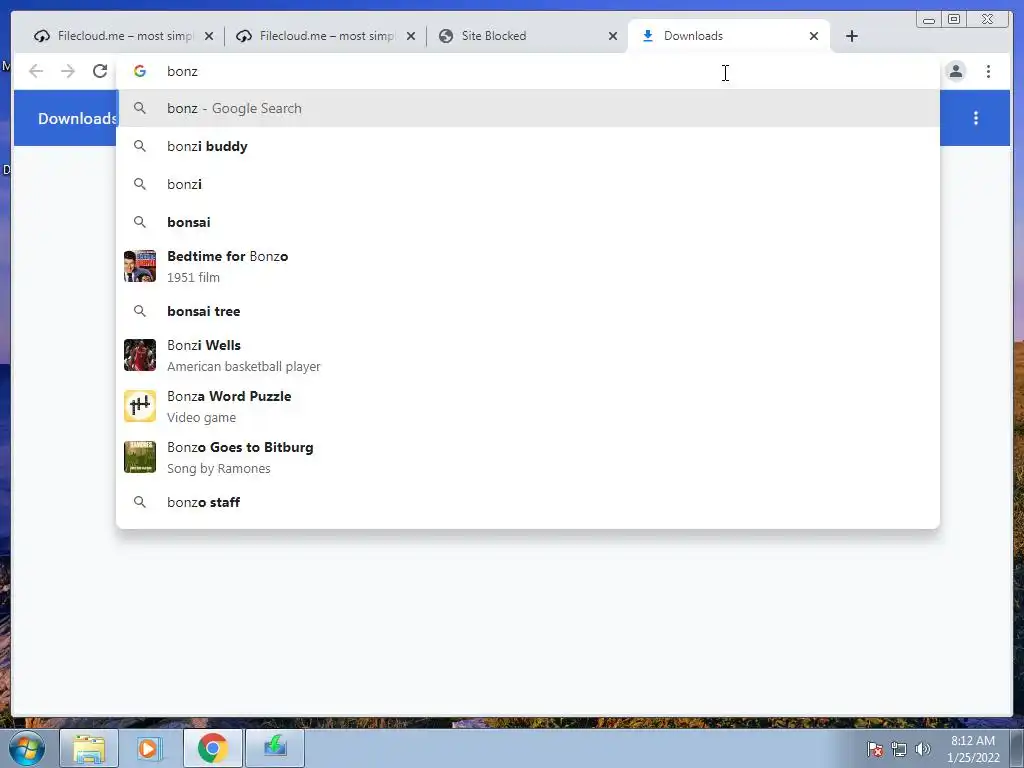This screenshot has height=768, width=1024.
Task: Choose the 'bonz - Google Search' suggestion
Action: [528, 108]
